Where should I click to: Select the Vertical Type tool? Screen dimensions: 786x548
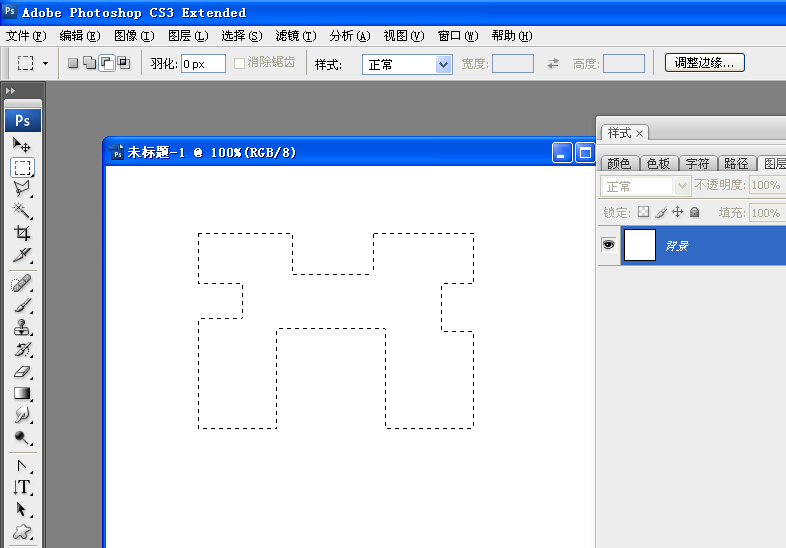coord(22,487)
